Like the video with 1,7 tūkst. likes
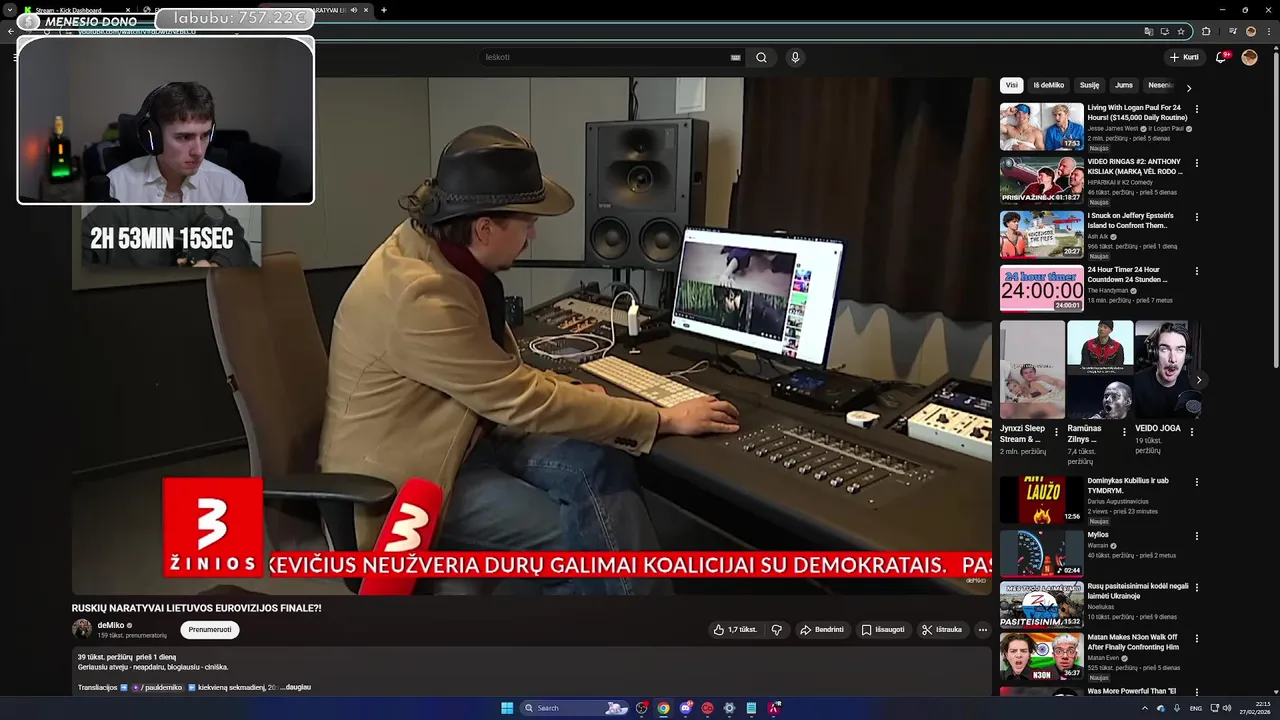The width and height of the screenshot is (1280, 720). (x=736, y=630)
